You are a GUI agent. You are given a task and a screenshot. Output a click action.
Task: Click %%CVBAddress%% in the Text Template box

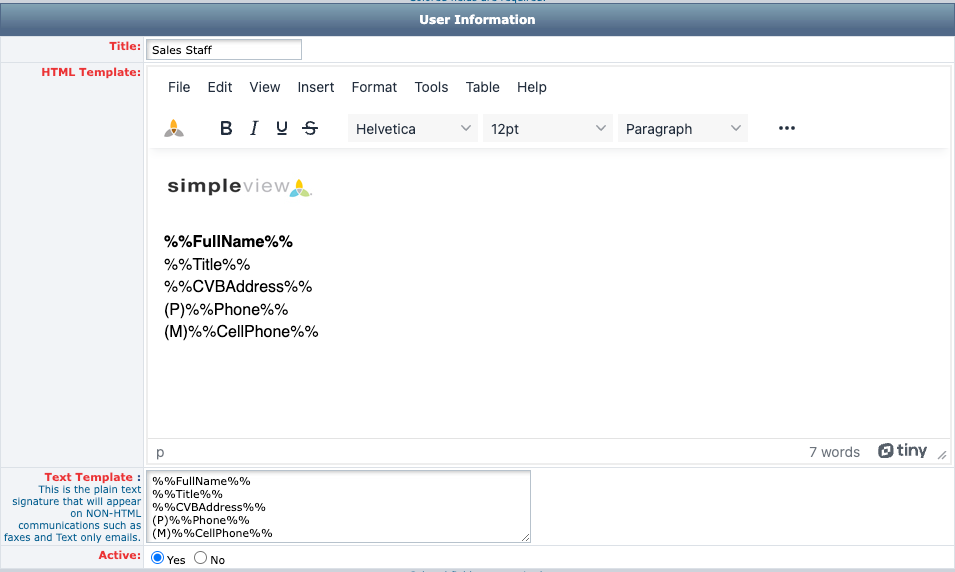209,507
